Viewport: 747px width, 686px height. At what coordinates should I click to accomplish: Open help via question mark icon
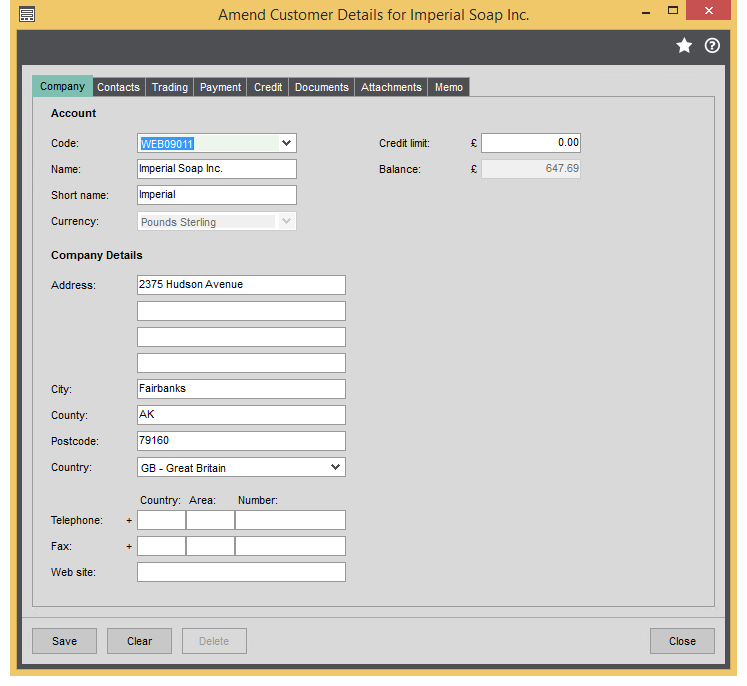712,46
